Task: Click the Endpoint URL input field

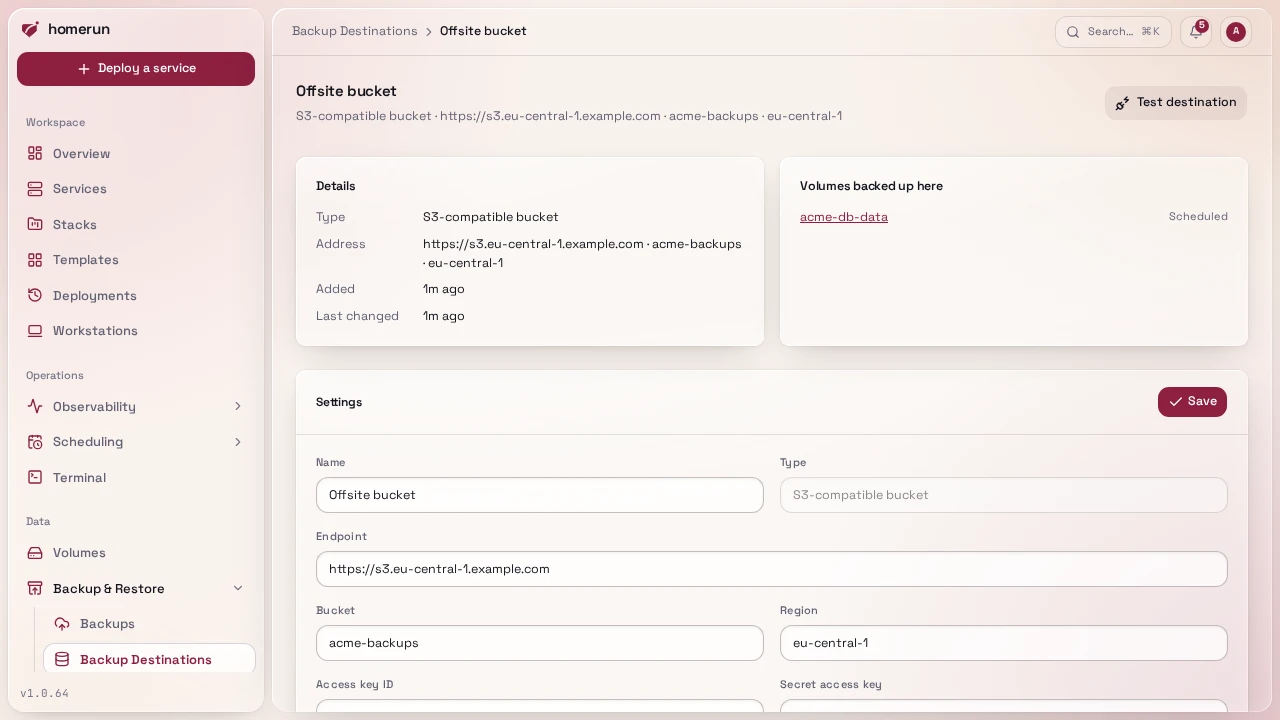Action: pos(772,569)
